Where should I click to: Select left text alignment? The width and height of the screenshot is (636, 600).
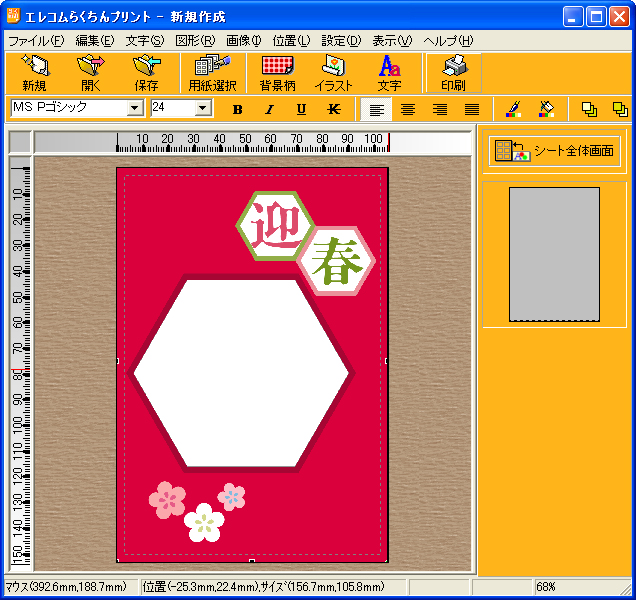coord(376,109)
